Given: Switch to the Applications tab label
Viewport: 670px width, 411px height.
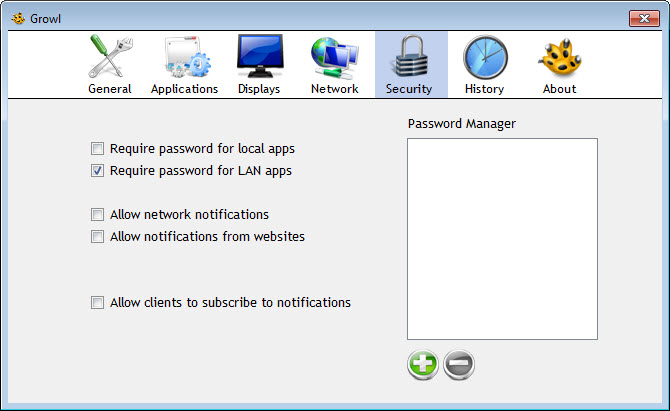Looking at the screenshot, I should tap(184, 89).
